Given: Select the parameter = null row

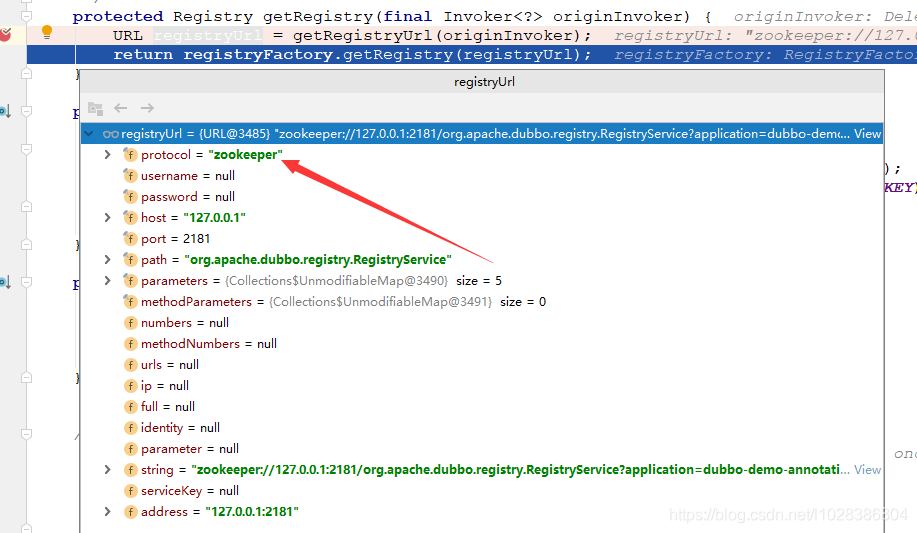Looking at the screenshot, I should (x=482, y=449).
